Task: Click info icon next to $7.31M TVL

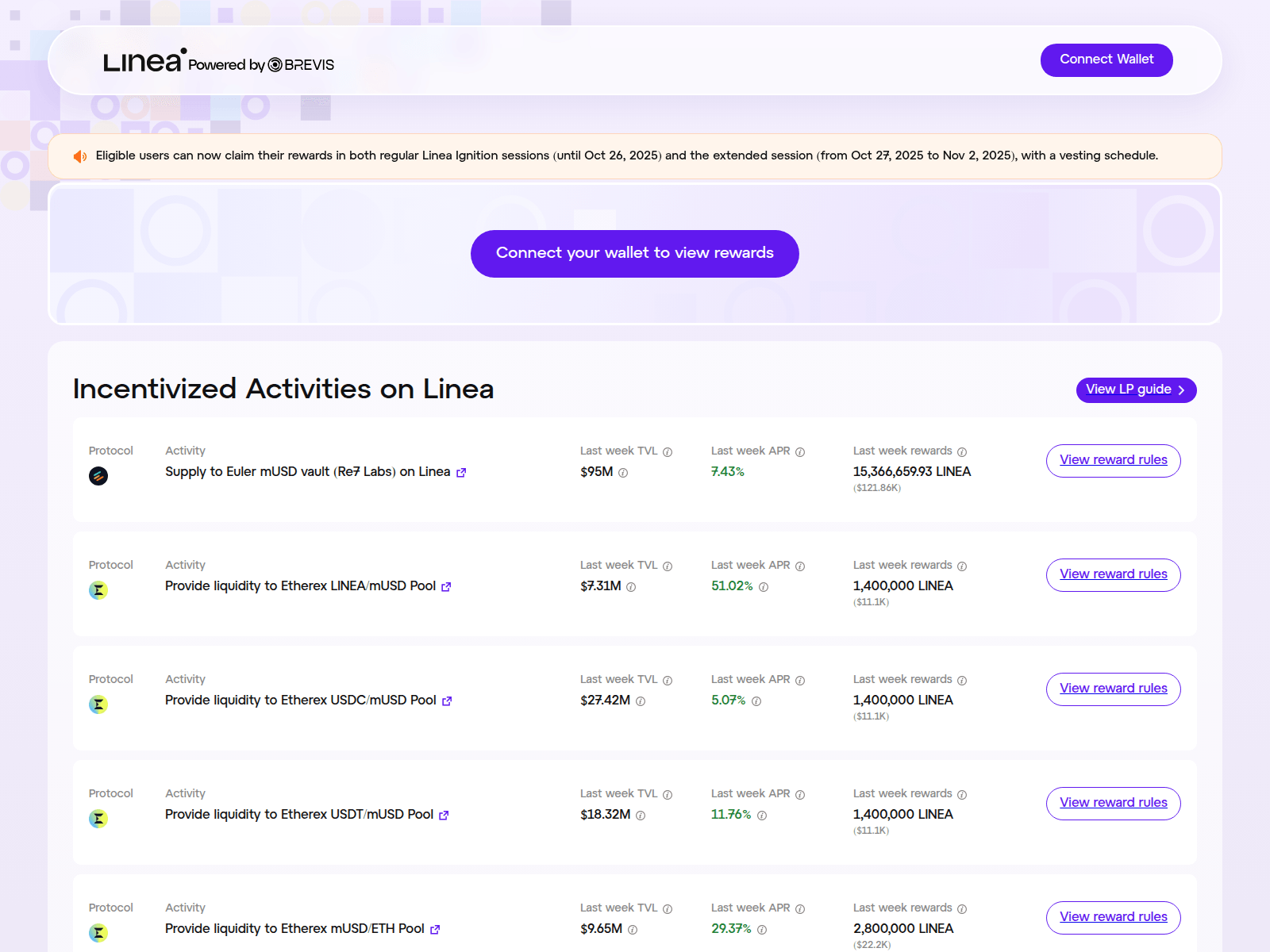Action: 631,587
